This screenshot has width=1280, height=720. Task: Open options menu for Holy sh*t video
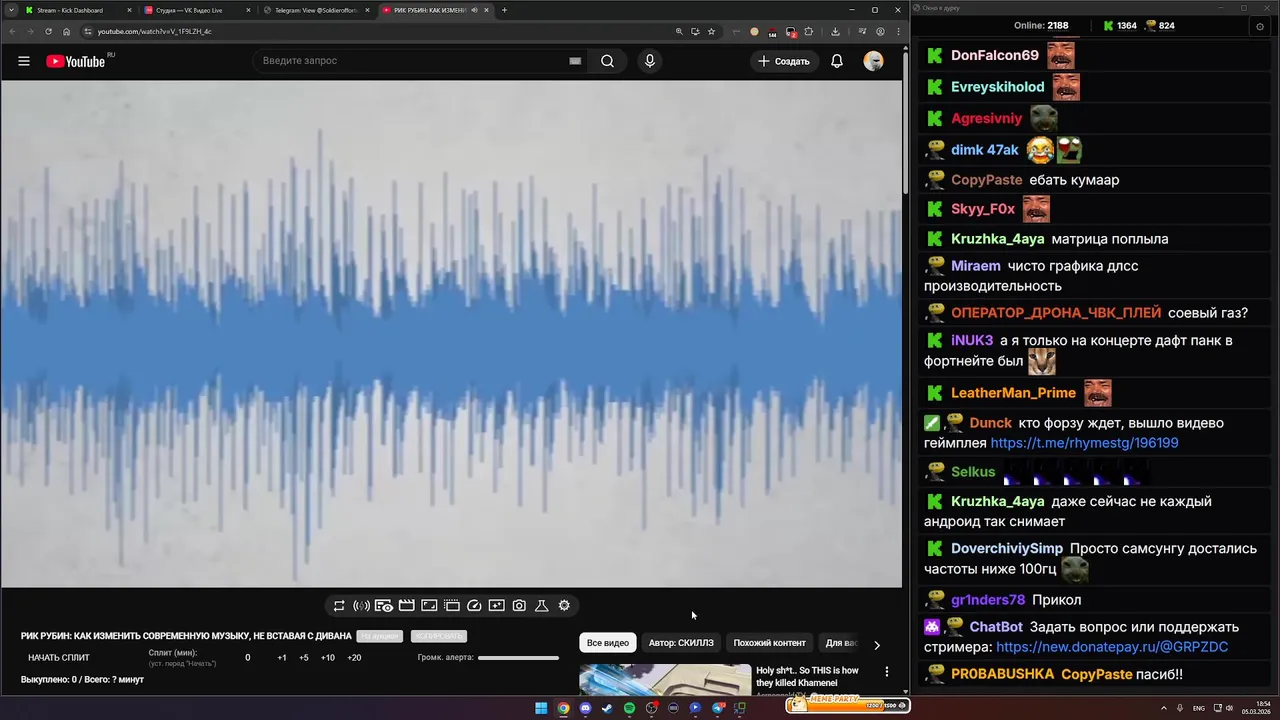[886, 672]
